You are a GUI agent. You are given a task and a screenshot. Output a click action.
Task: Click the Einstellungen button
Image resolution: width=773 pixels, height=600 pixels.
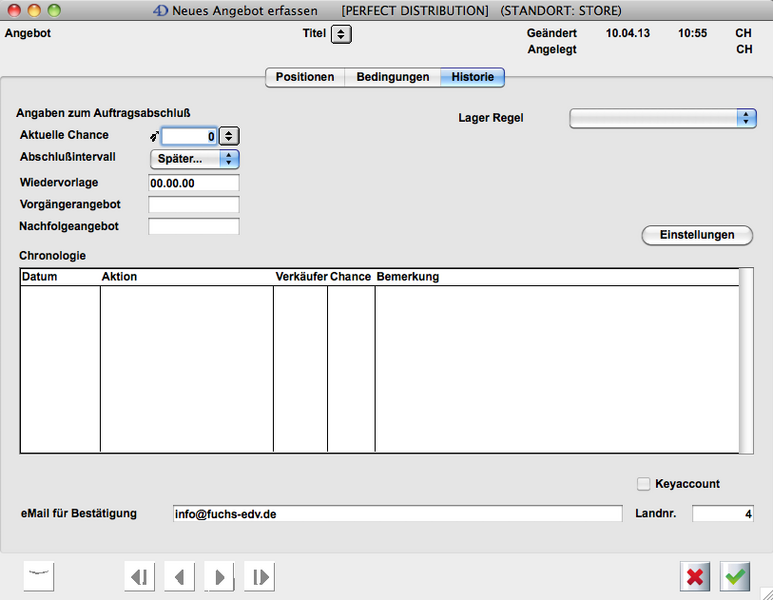(x=696, y=235)
